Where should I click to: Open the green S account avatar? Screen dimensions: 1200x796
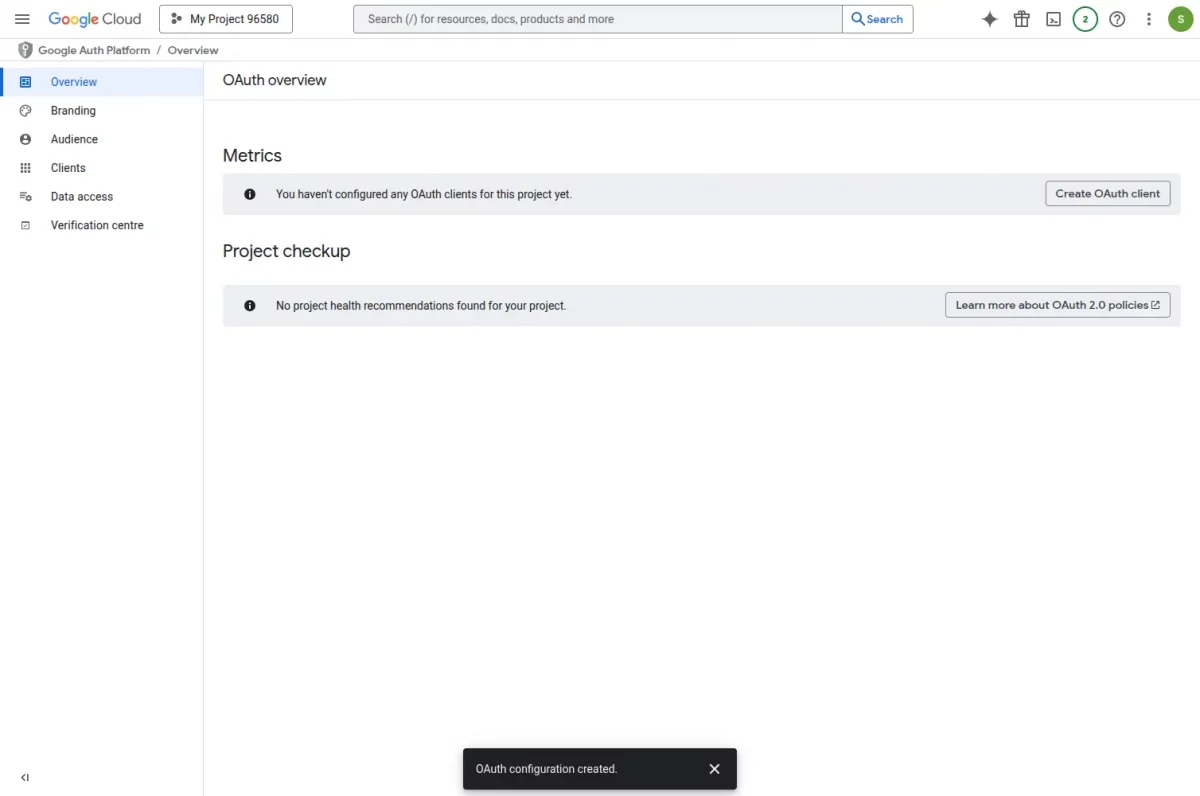[x=1181, y=19]
